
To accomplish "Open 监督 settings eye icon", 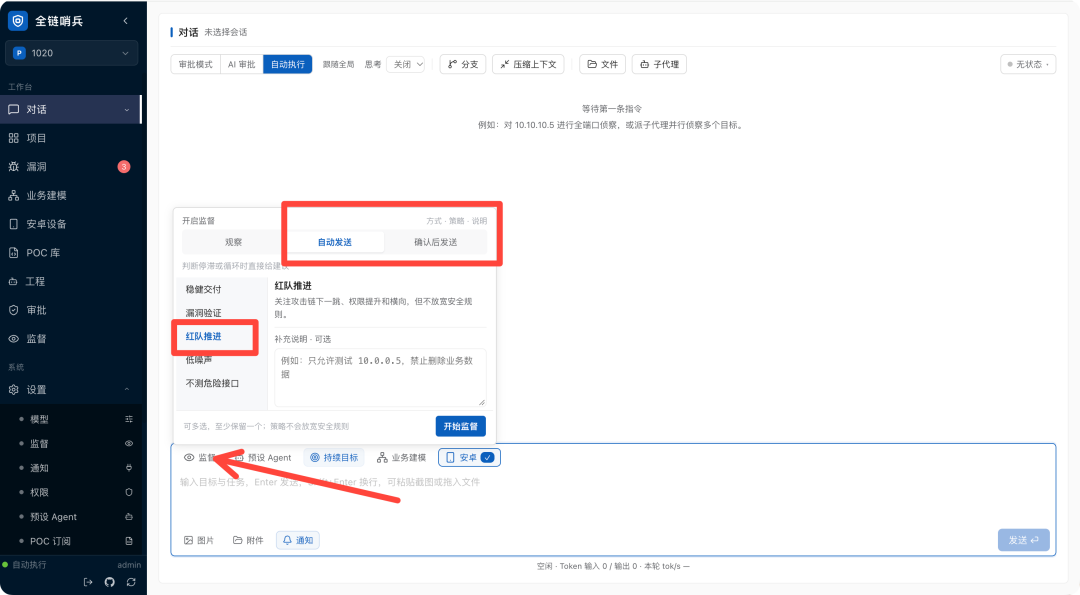I will tap(129, 443).
